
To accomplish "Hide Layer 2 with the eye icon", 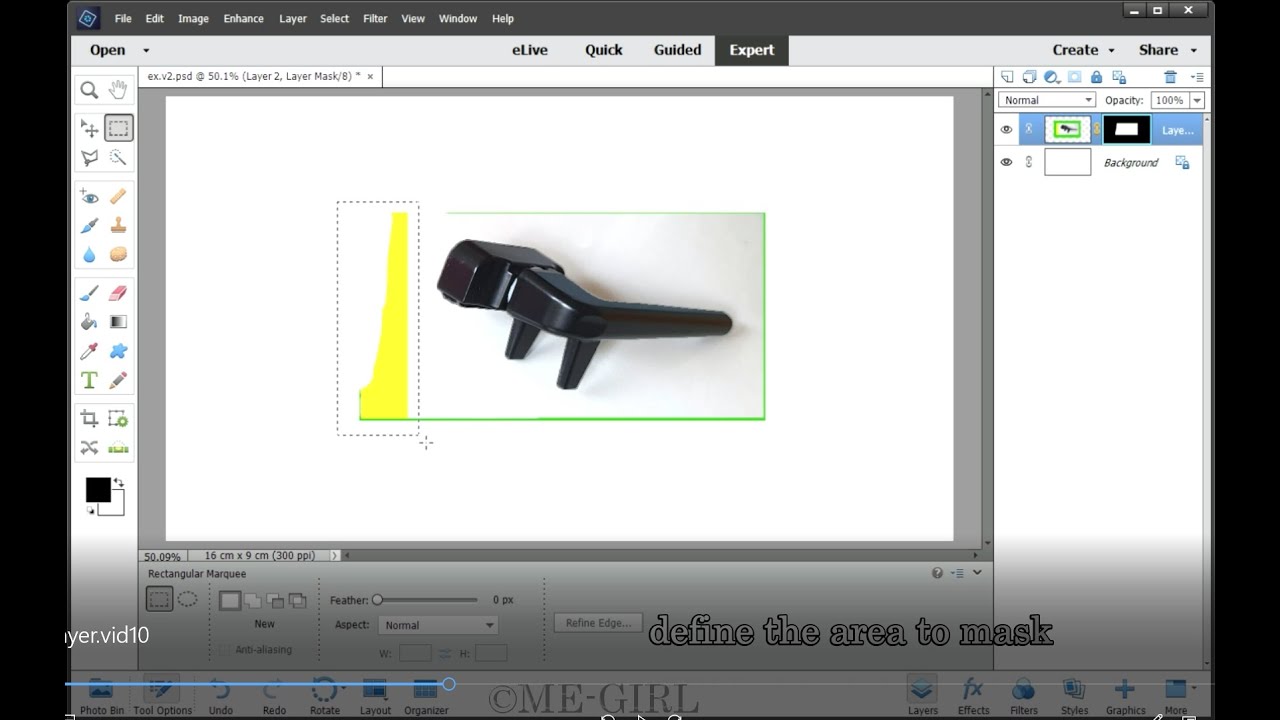I will pos(1007,129).
